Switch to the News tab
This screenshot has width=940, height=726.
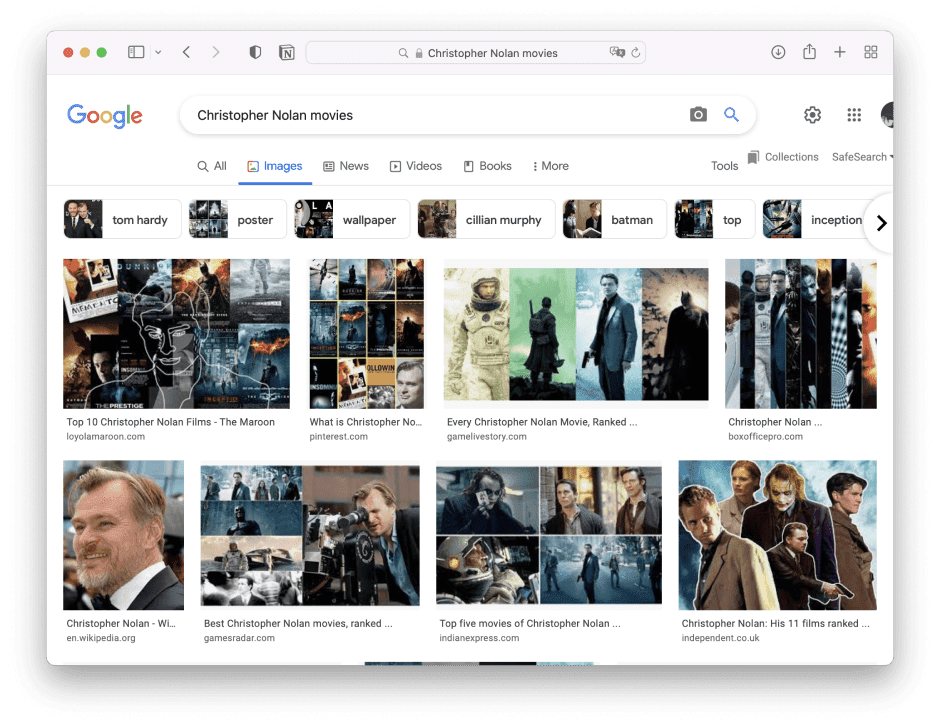[346, 166]
